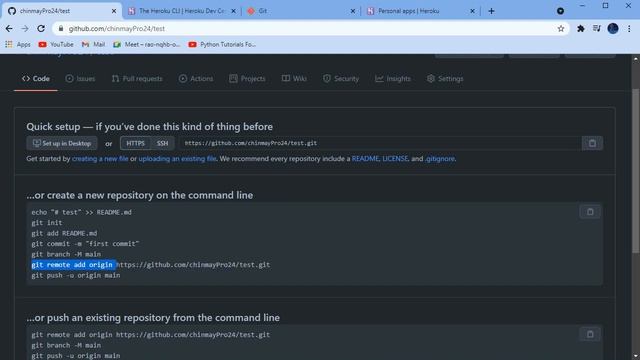Close the chinmayPro24/test tab
640x360 pixels.
point(114,11)
